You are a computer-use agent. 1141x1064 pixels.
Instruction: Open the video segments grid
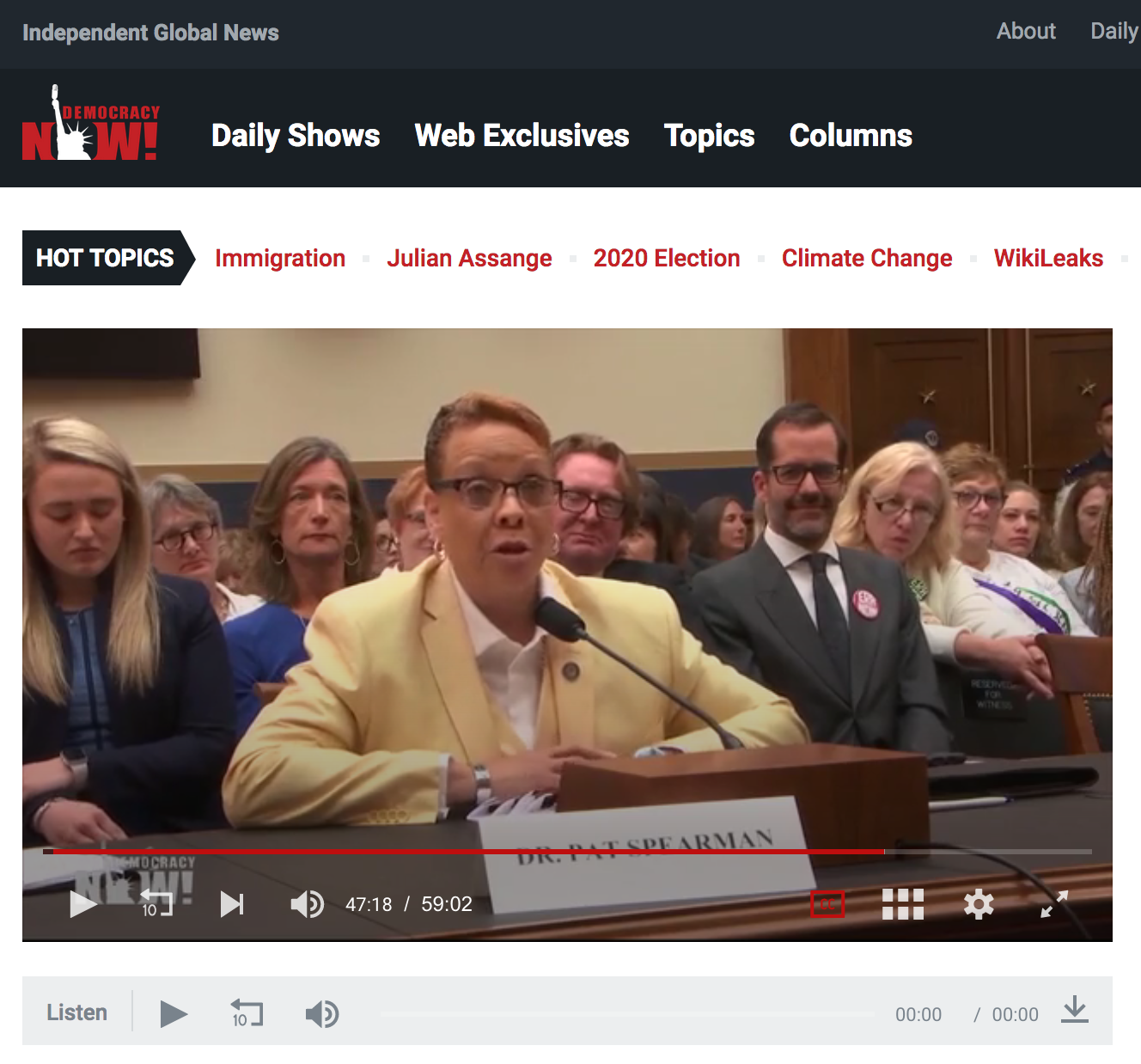tap(903, 904)
